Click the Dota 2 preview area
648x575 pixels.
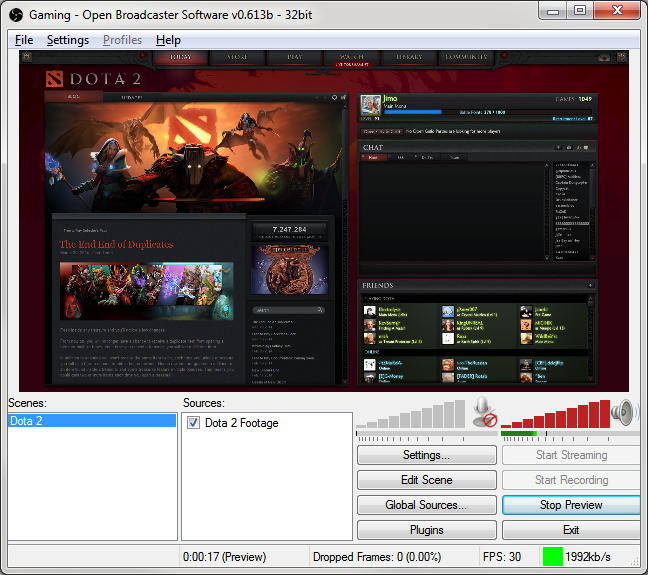(324, 221)
